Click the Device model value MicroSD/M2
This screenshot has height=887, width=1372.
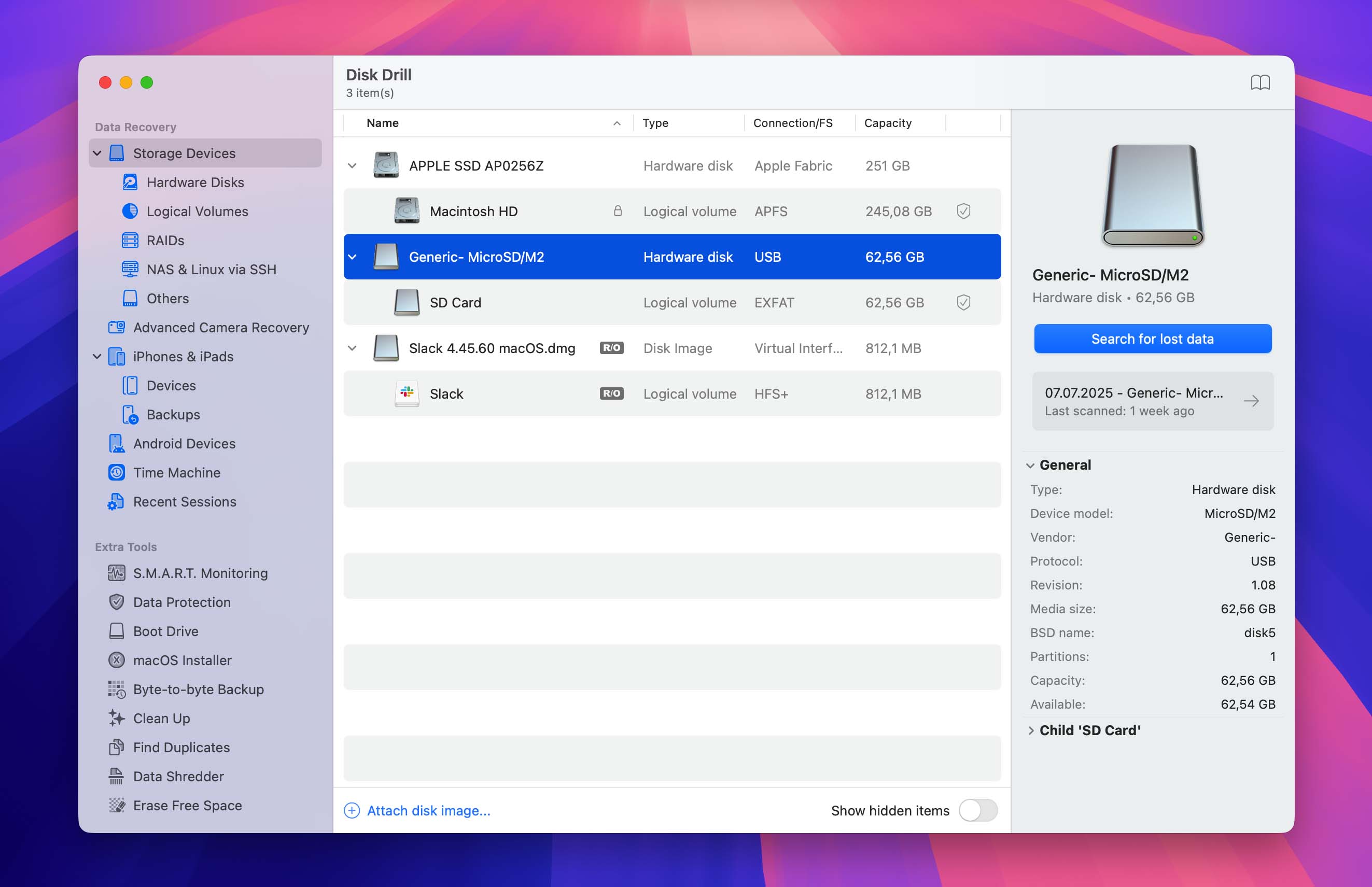click(1240, 513)
